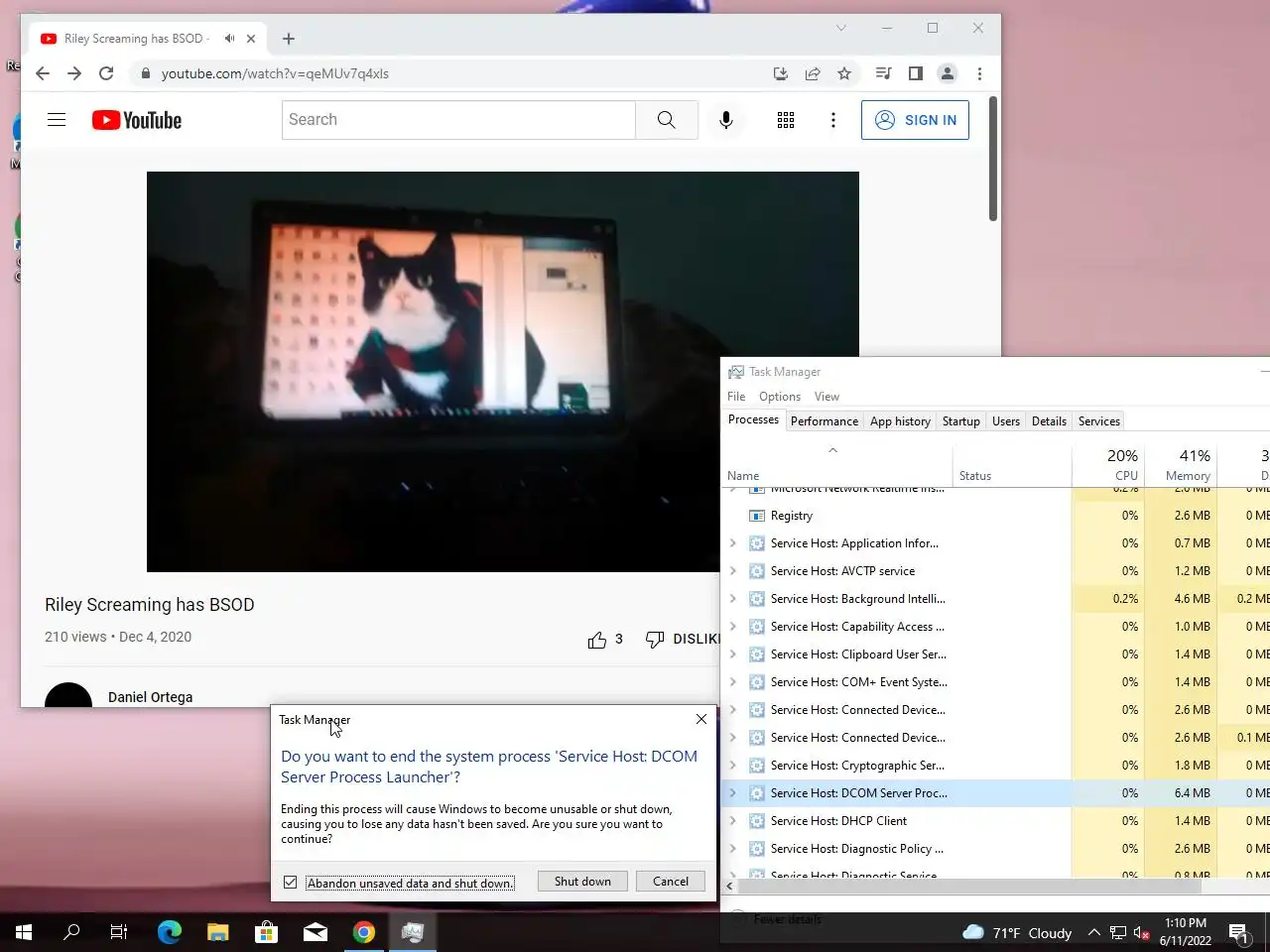Install app icon in the address bar

coord(781,73)
